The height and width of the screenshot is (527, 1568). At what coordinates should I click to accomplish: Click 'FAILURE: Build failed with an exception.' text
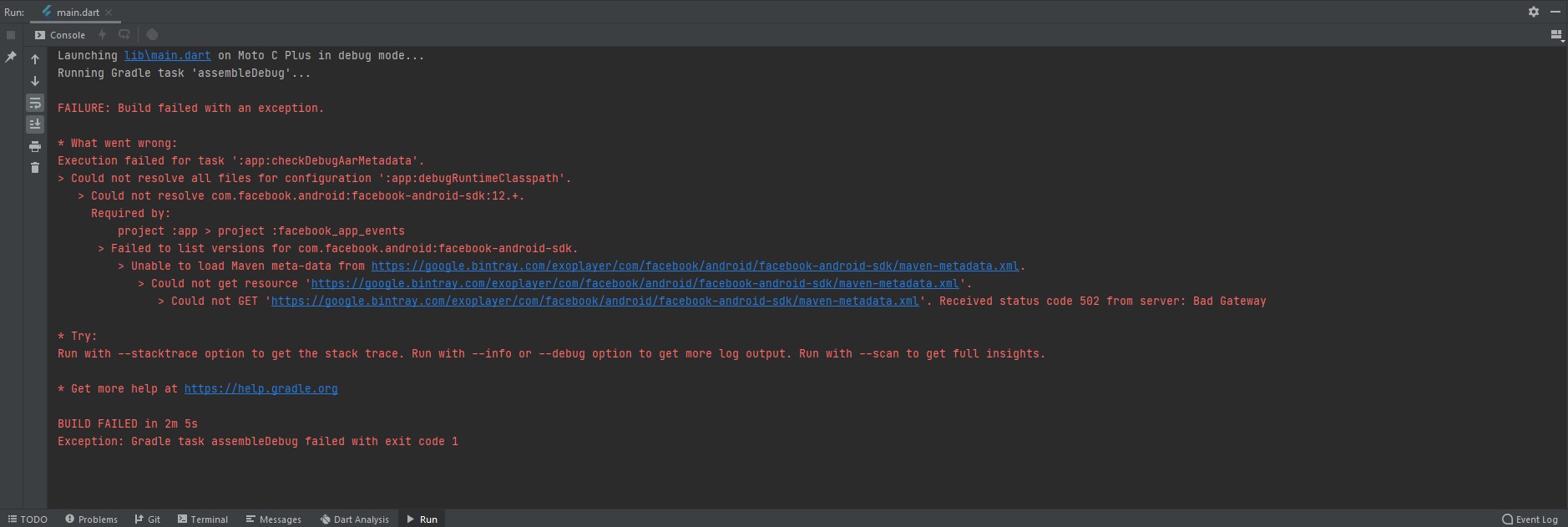pyautogui.click(x=190, y=108)
